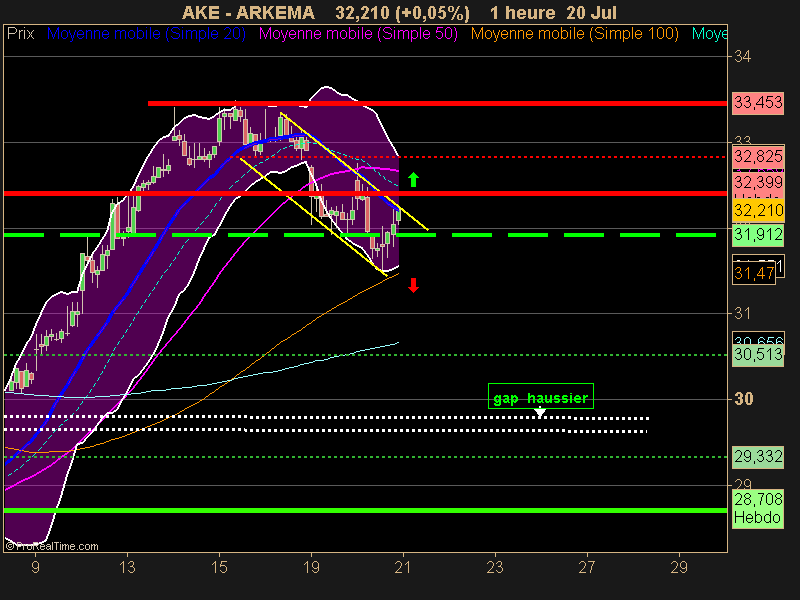Screen dimensions: 800x600
Task: Click date 13 on the time axis
Action: pos(127,567)
